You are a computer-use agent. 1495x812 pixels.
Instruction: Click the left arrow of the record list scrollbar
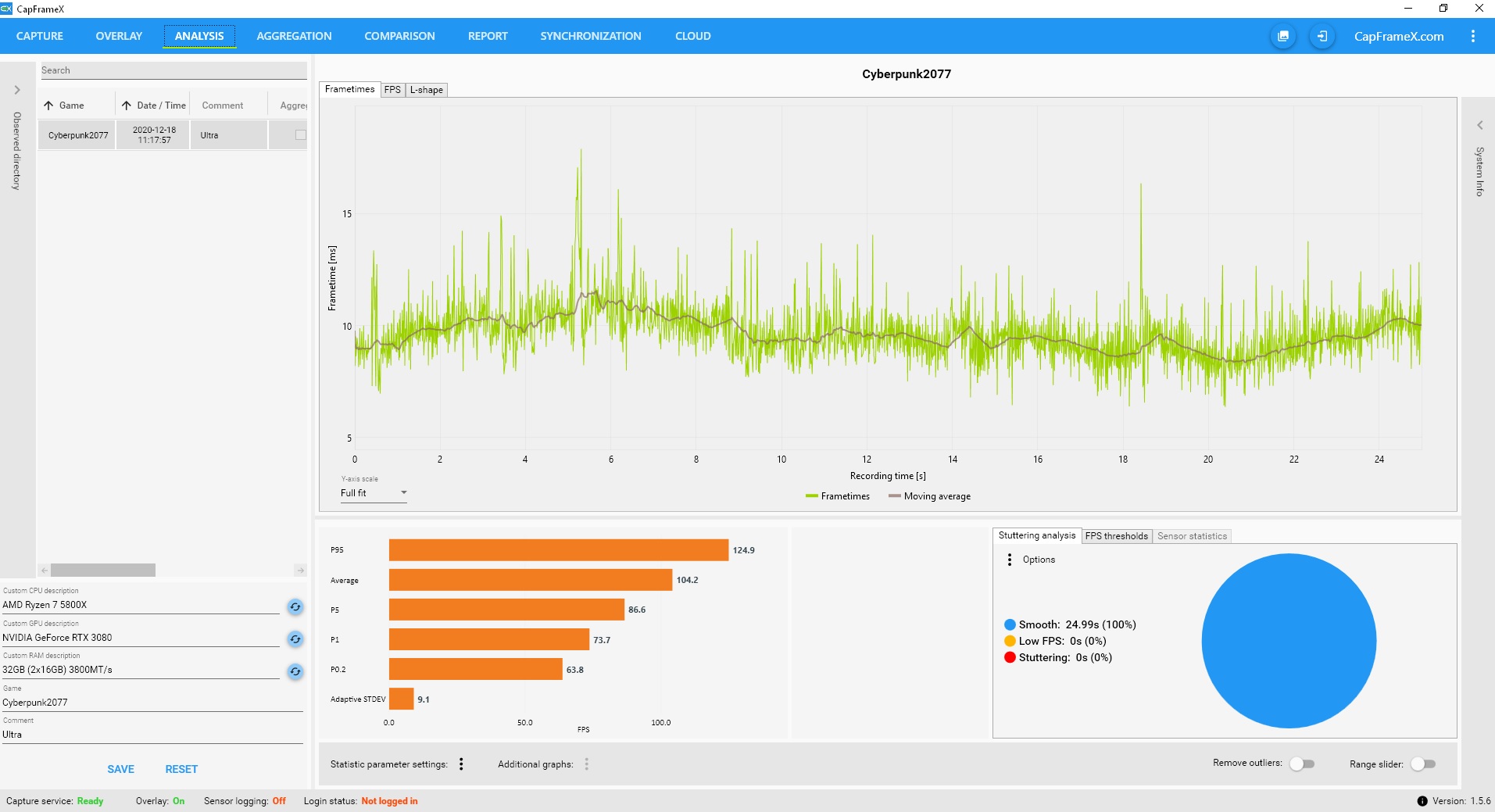[x=45, y=571]
